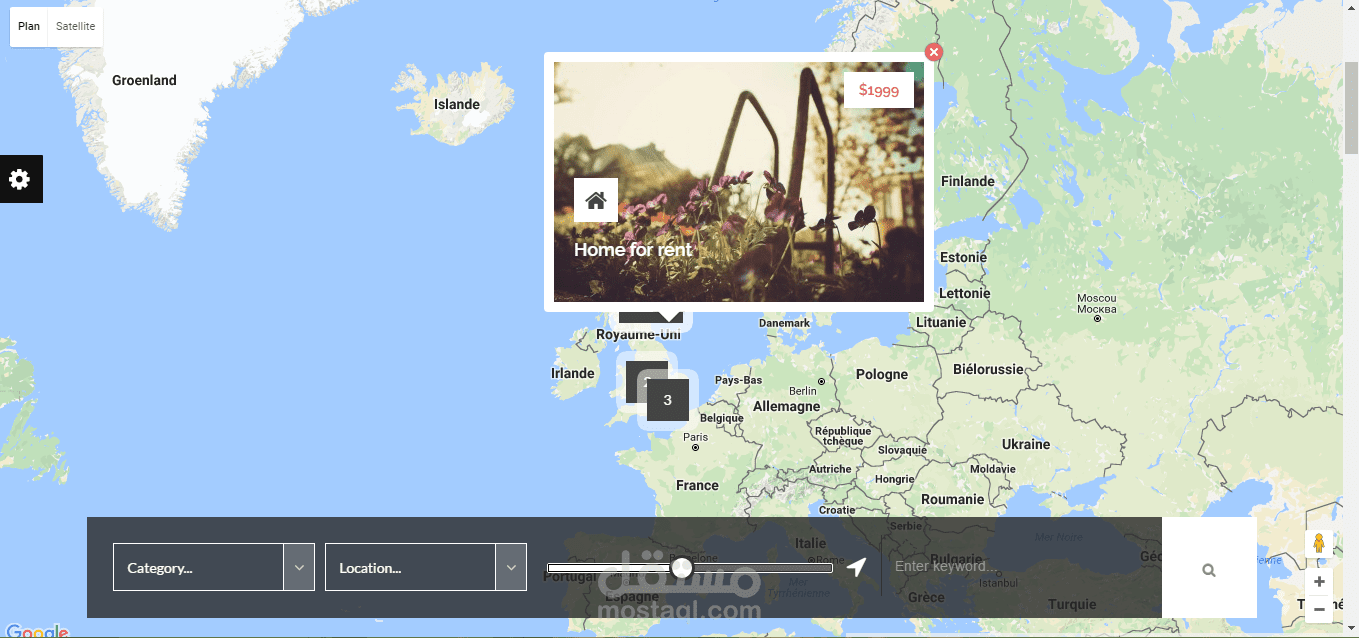Click the Pologne map label
This screenshot has height=638, width=1359.
tap(882, 374)
